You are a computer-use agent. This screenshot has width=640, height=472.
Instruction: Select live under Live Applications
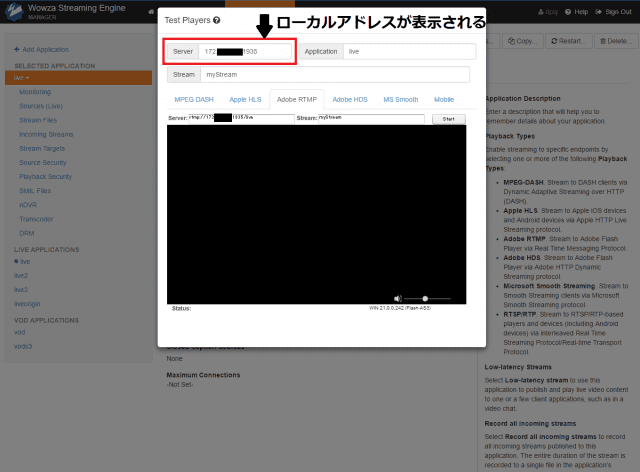(25, 261)
